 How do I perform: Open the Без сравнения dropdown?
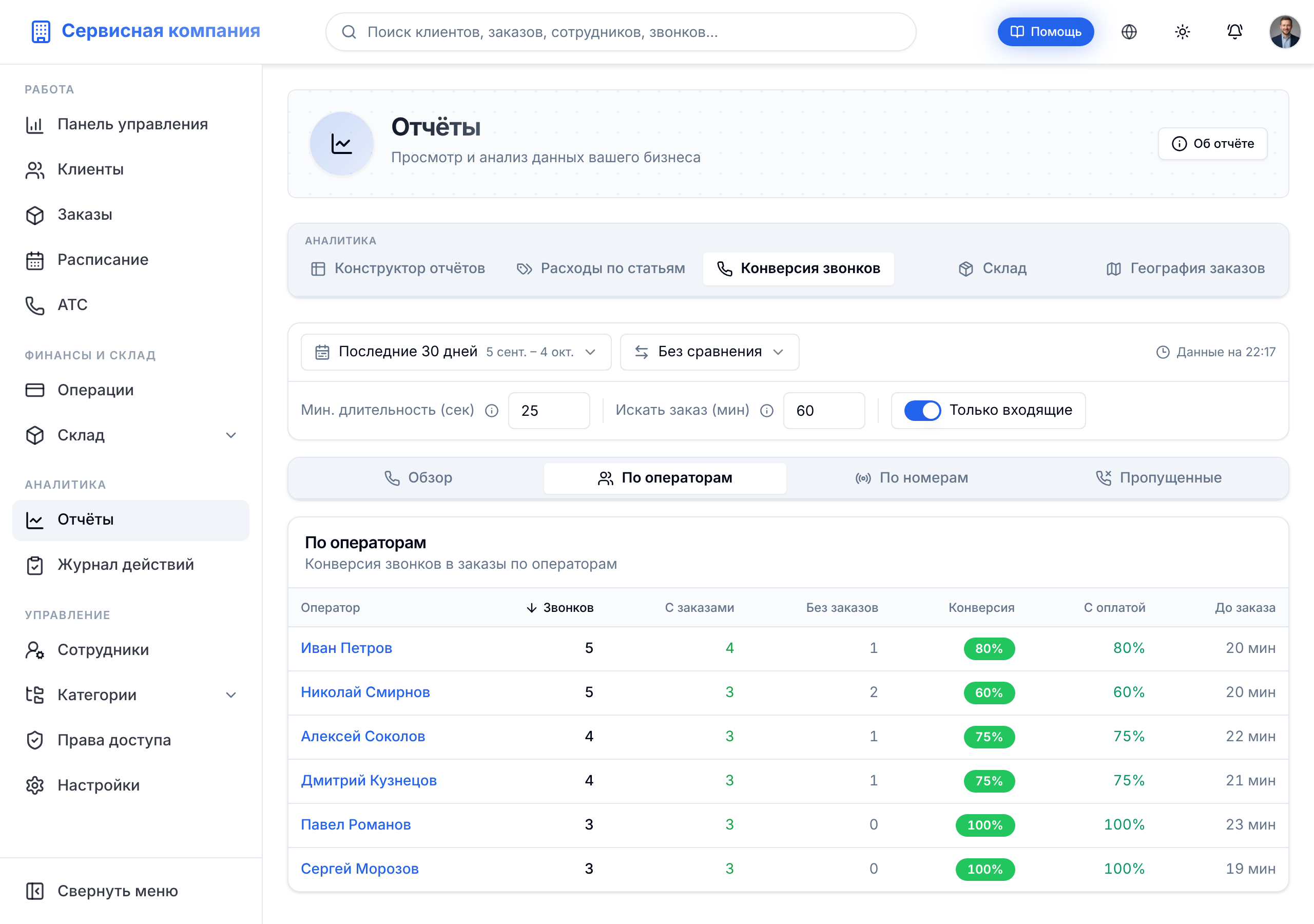point(709,352)
